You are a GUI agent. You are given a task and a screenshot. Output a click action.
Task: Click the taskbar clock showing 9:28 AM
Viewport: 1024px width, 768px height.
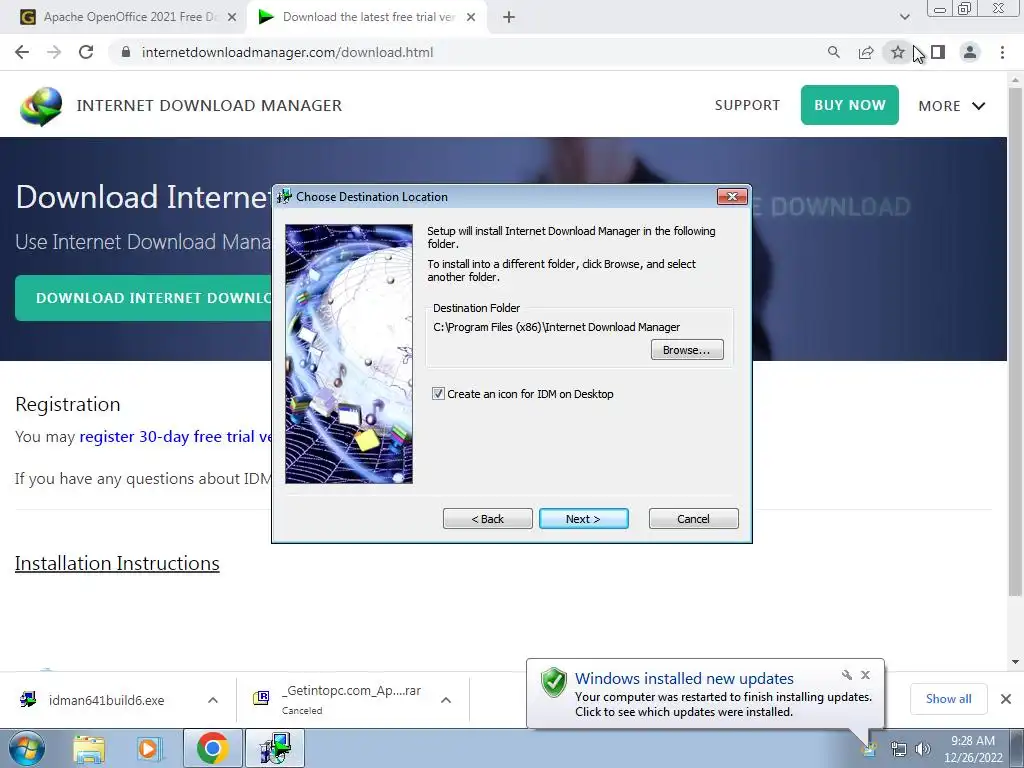pyautogui.click(x=972, y=749)
